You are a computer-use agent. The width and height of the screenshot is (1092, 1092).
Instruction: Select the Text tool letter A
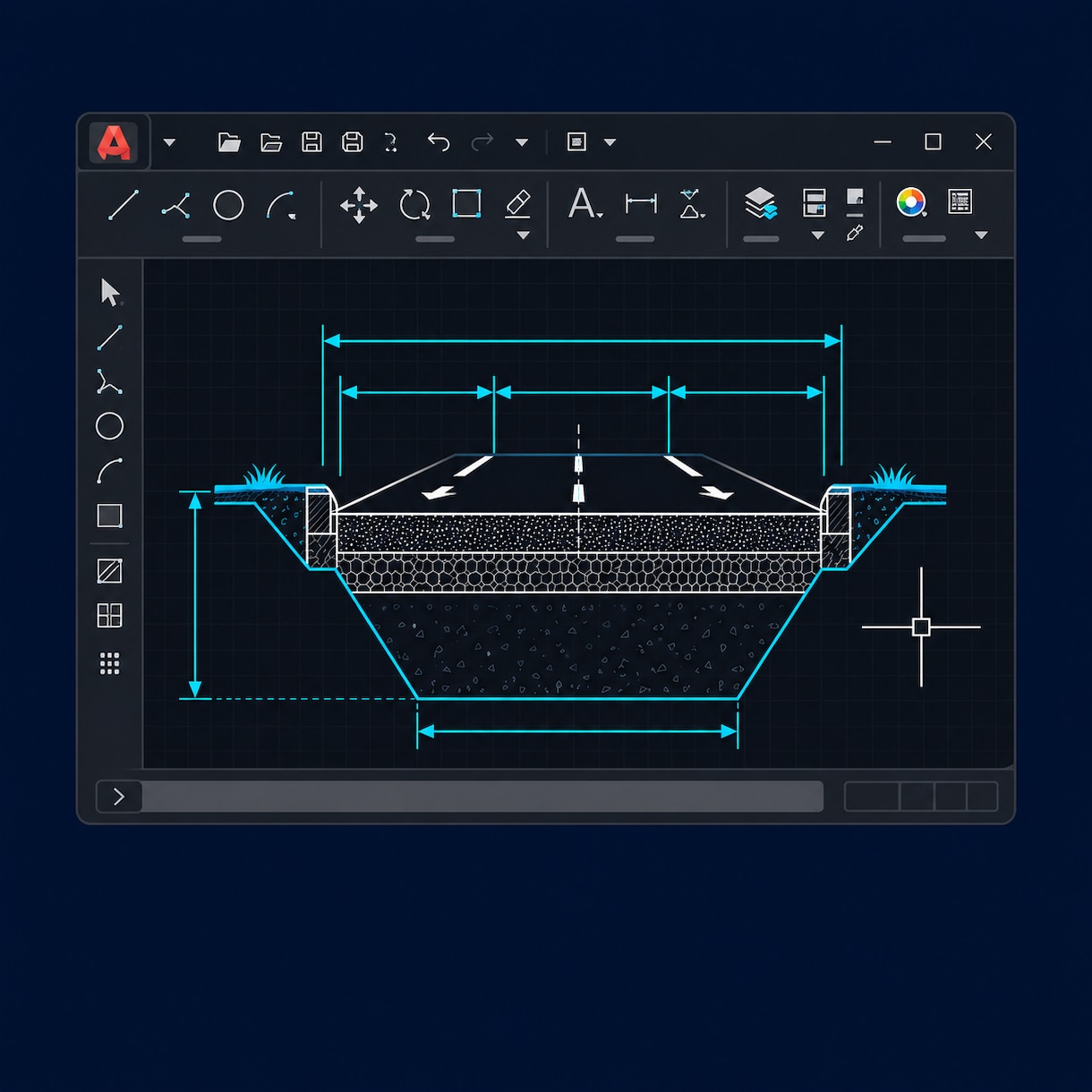(584, 203)
